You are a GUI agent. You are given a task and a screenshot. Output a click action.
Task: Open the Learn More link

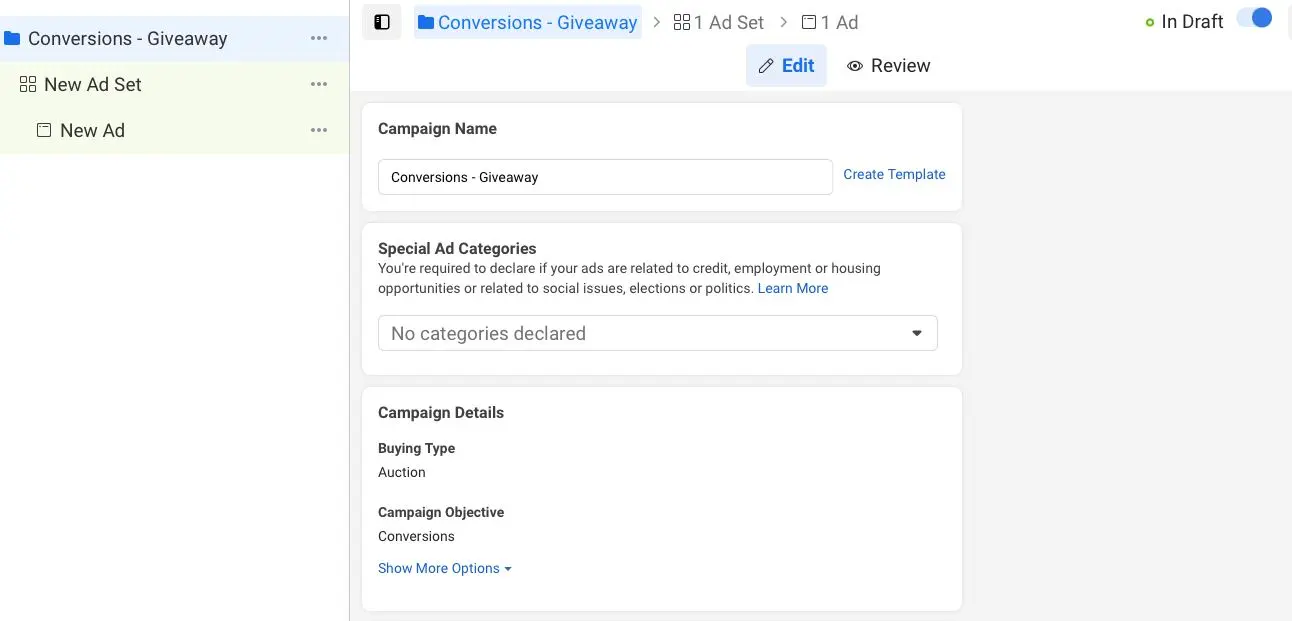pyautogui.click(x=793, y=288)
